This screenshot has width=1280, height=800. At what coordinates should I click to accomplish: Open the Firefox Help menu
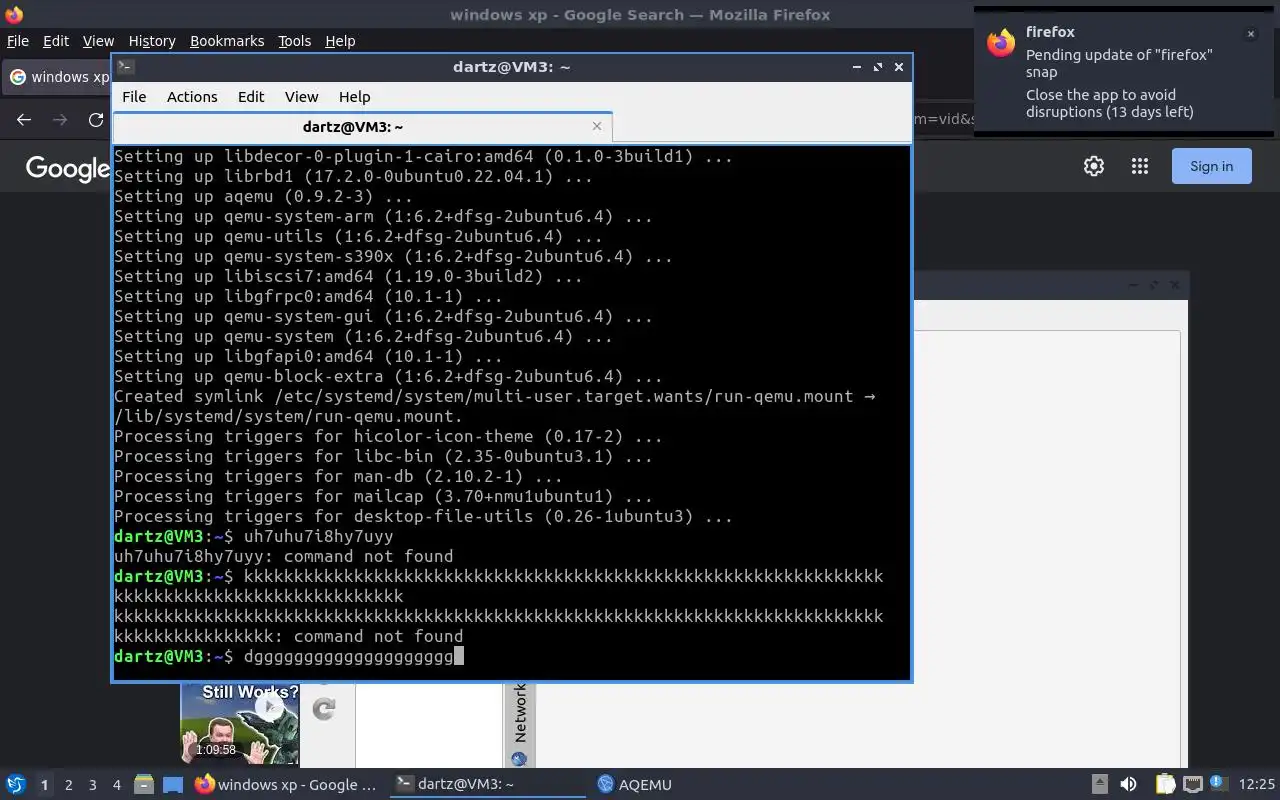pyautogui.click(x=340, y=41)
